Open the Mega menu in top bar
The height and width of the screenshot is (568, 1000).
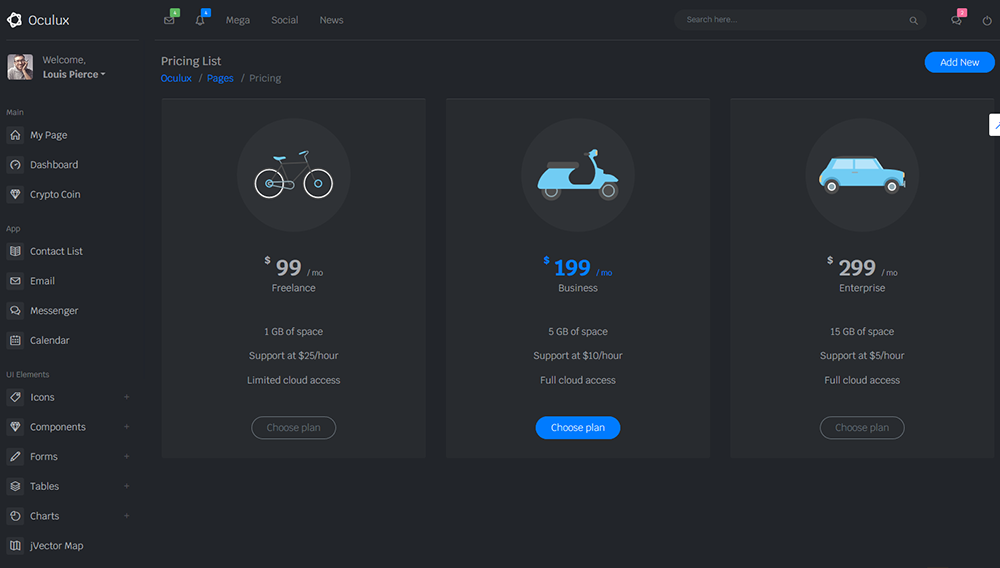pos(238,20)
